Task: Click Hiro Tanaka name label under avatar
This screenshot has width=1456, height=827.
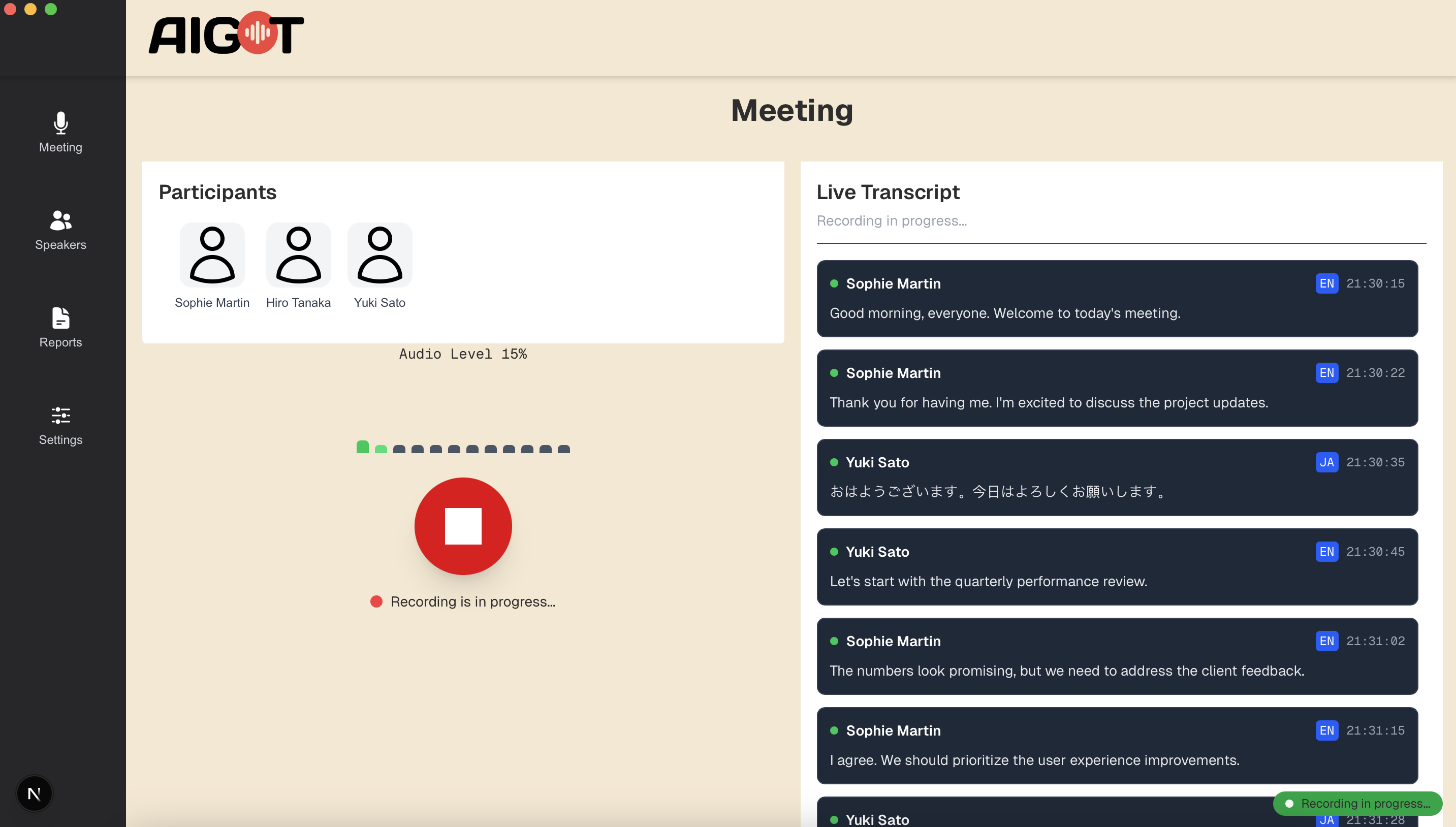Action: 298,303
